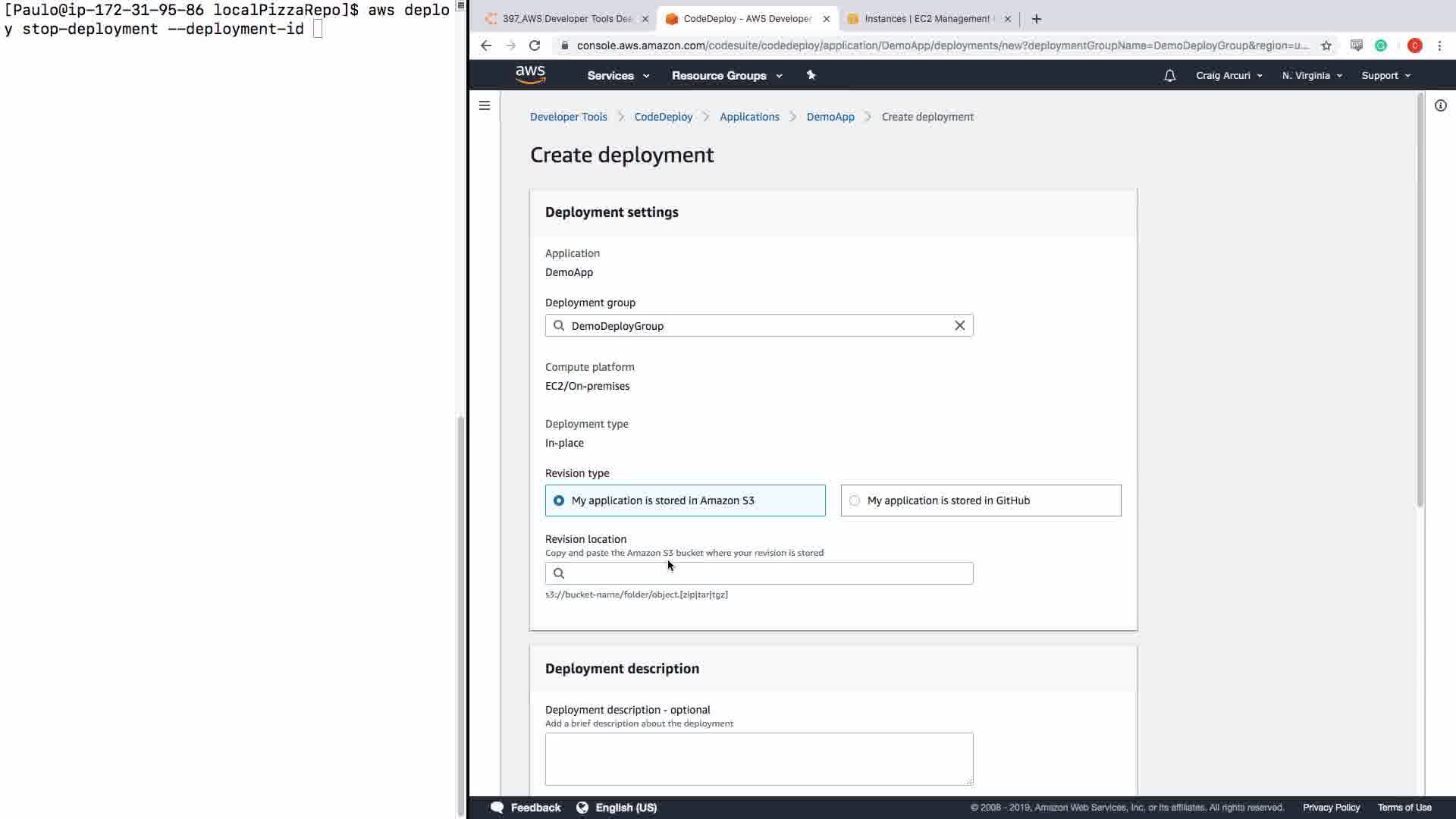This screenshot has width=1456, height=819.
Task: Open the N. Virginia region dropdown
Action: (x=1311, y=76)
